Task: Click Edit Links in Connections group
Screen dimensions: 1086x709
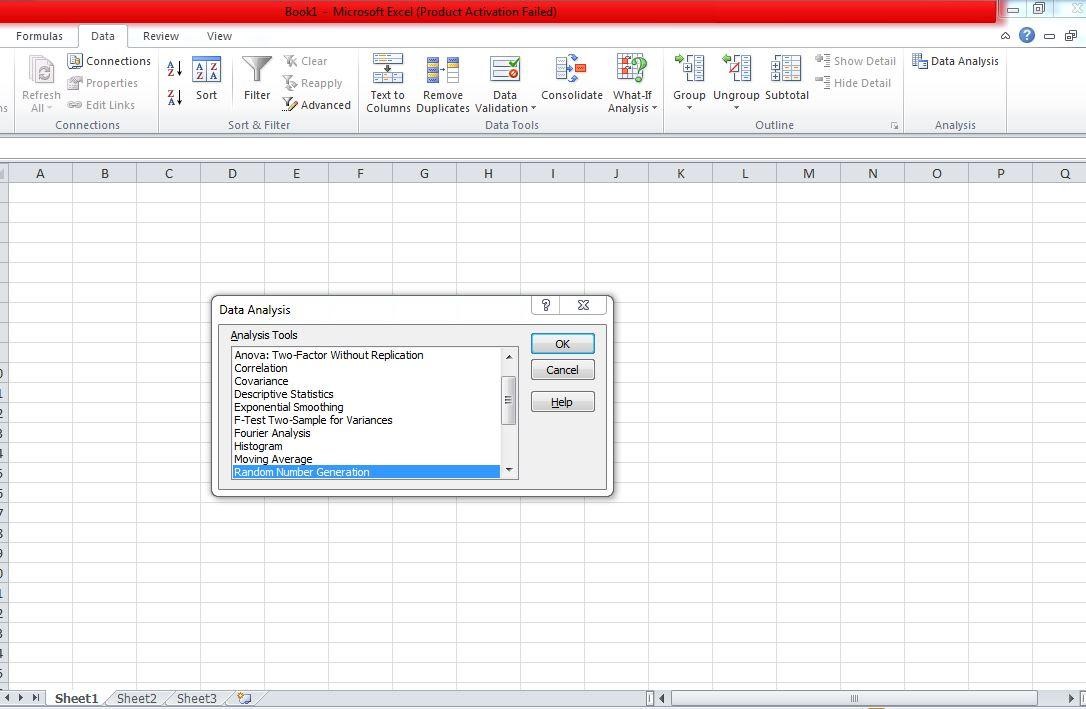Action: coord(101,105)
